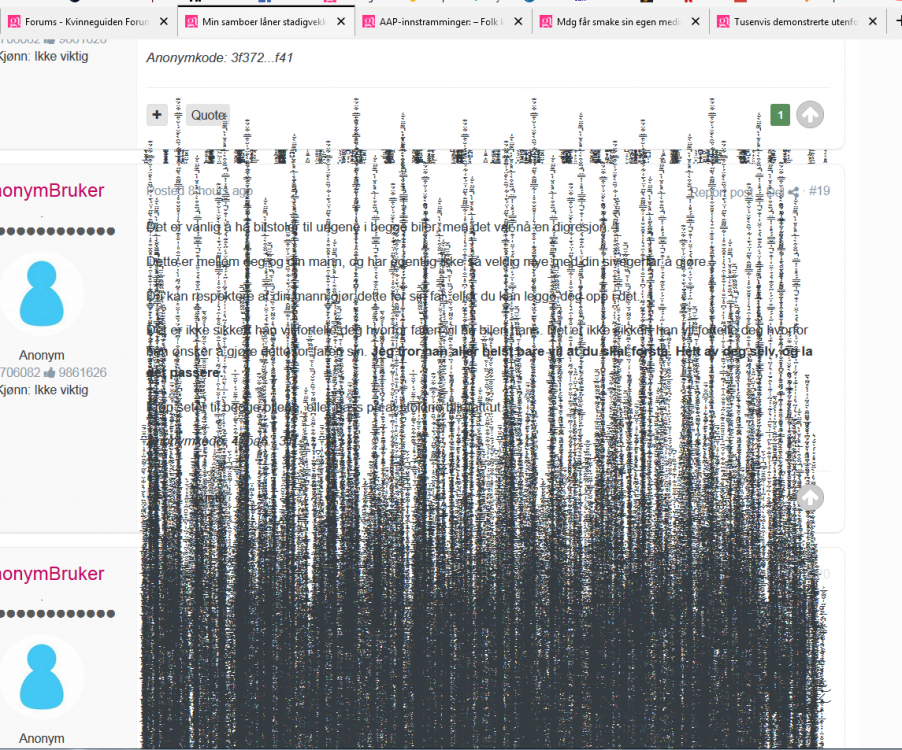902x750 pixels.
Task: Click the favicon on the AAP-innstramminger tab
Action: pos(369,22)
